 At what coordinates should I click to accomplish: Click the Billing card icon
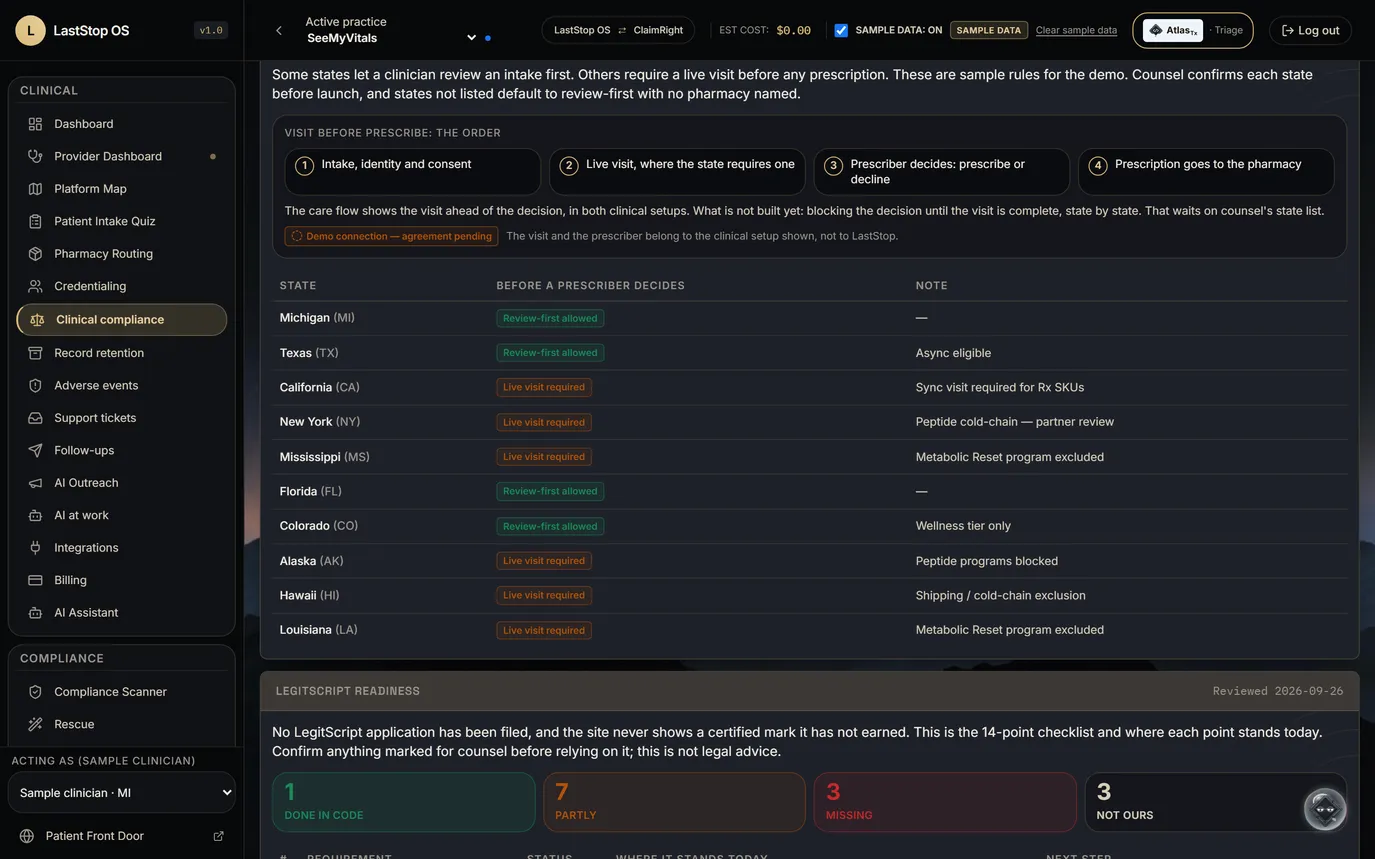click(35, 580)
